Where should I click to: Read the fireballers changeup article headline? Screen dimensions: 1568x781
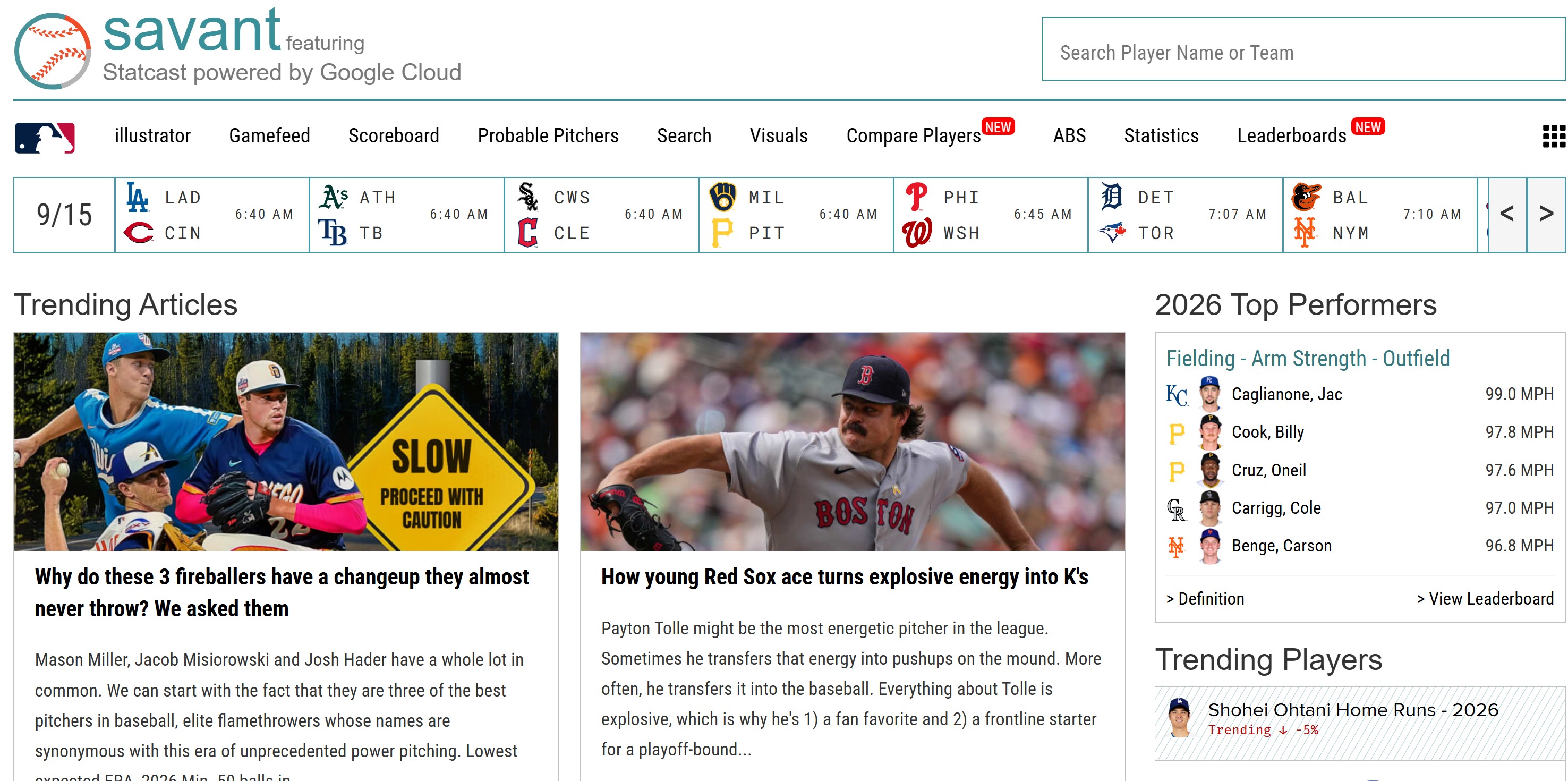click(x=282, y=593)
